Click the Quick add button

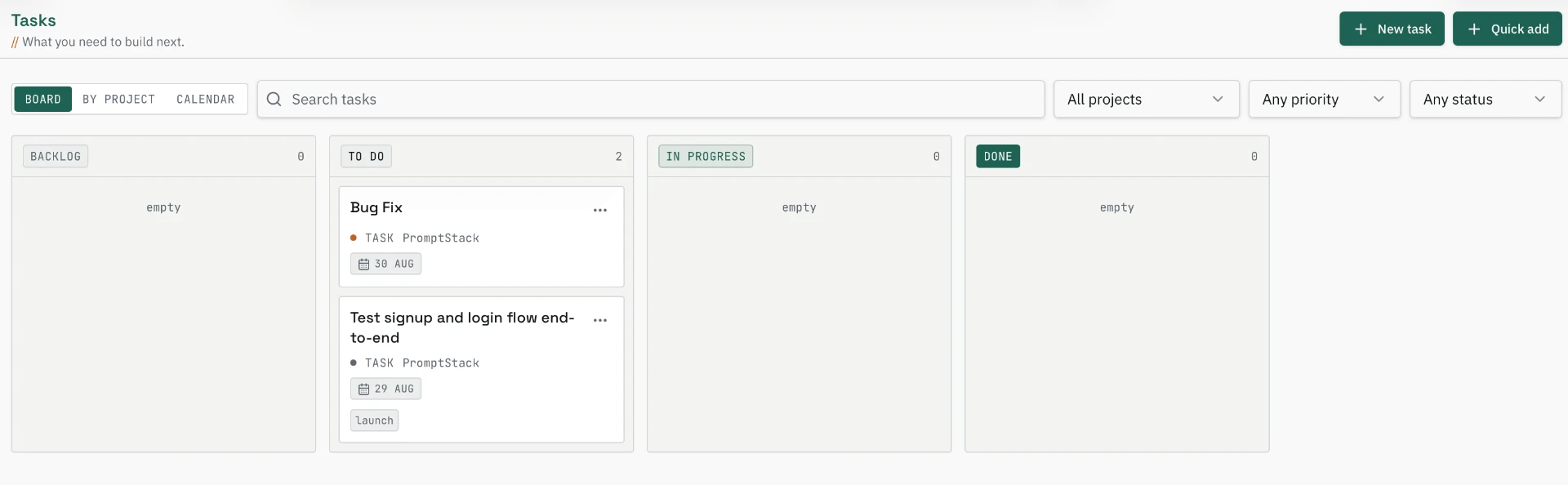[x=1508, y=29]
